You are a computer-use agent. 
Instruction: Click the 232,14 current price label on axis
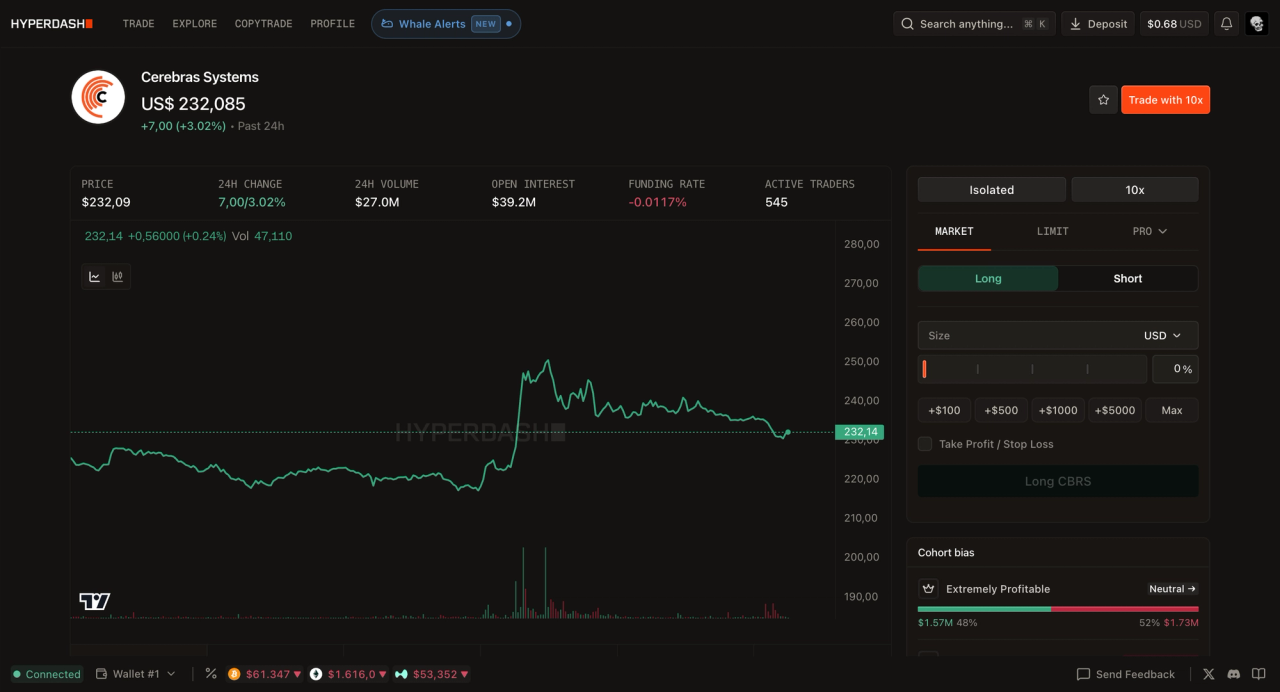point(860,432)
